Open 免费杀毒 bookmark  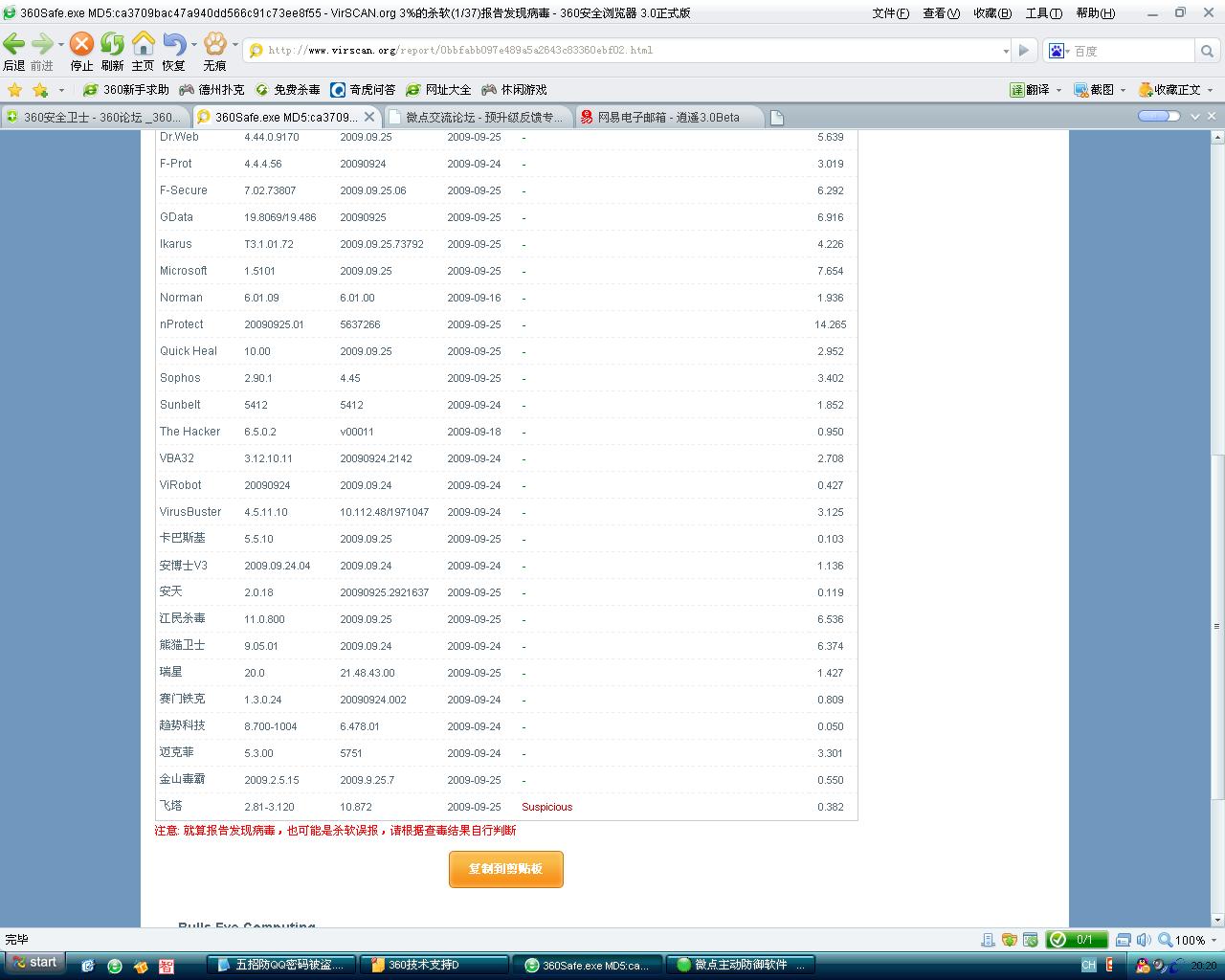click(287, 90)
